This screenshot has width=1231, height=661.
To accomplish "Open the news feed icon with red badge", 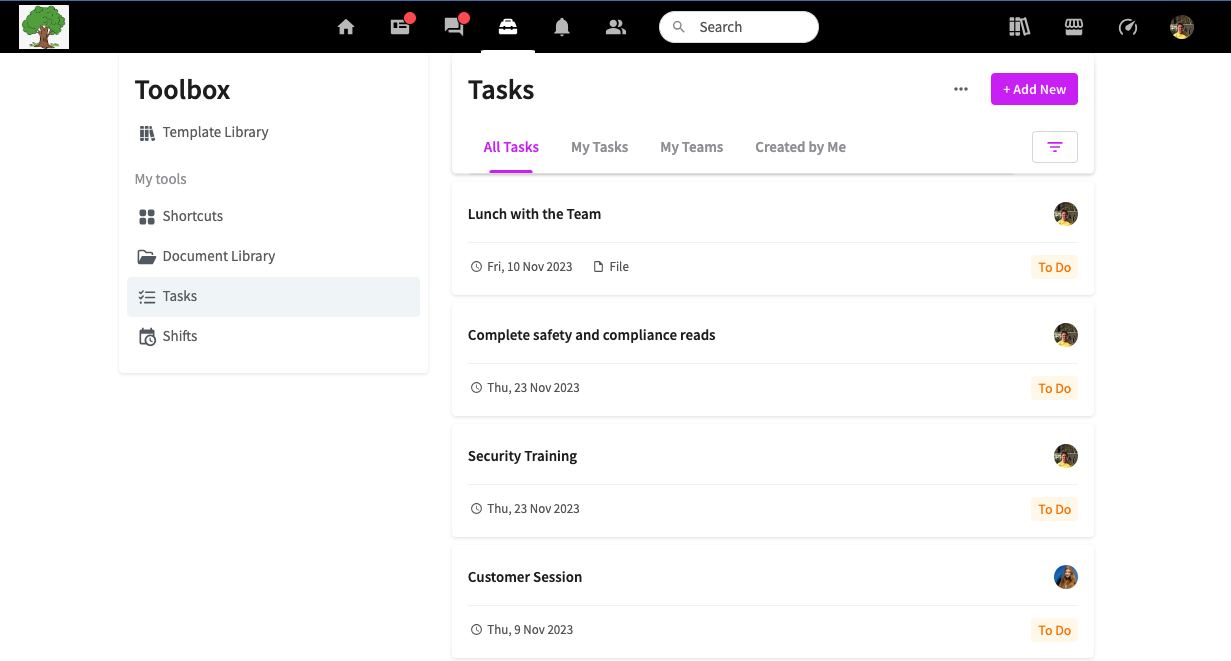I will click(400, 27).
